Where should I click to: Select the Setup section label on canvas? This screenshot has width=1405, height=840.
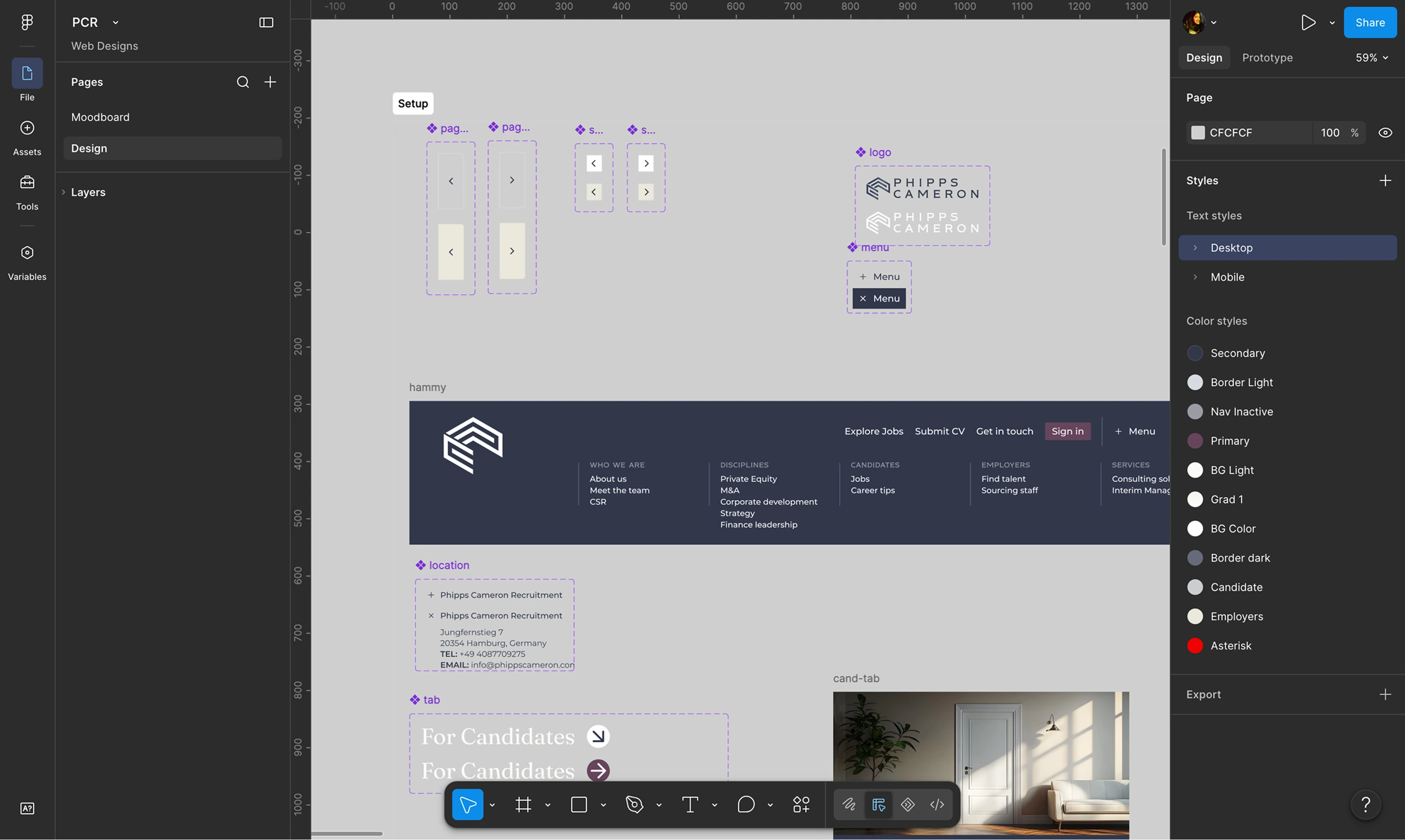click(x=413, y=104)
